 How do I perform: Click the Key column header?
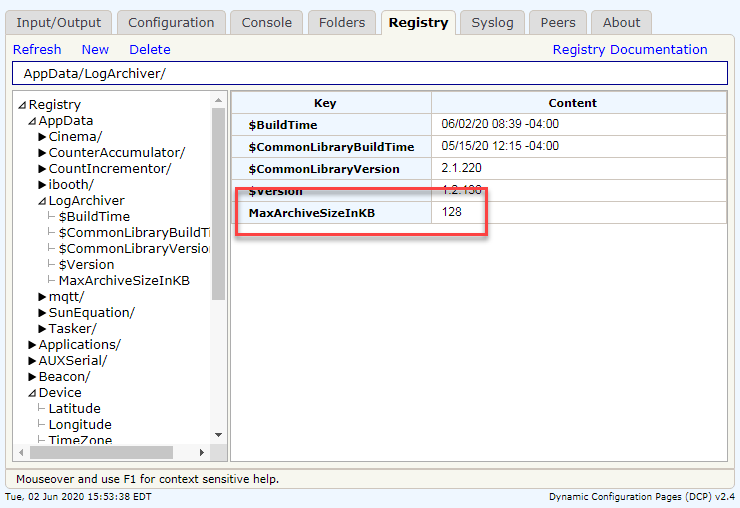[x=331, y=102]
